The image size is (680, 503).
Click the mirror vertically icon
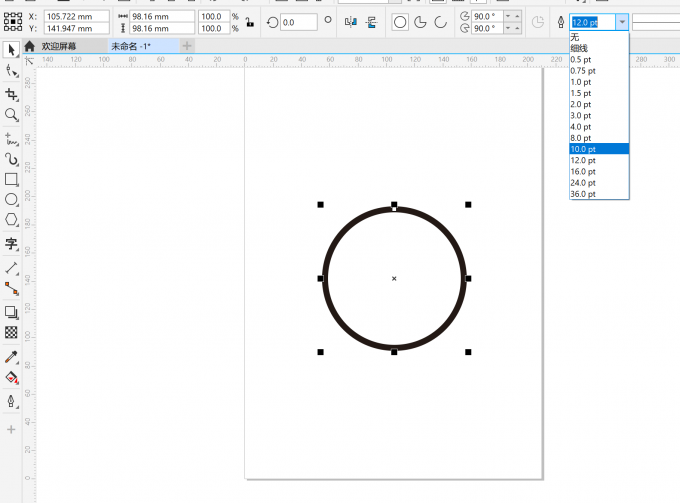372,22
